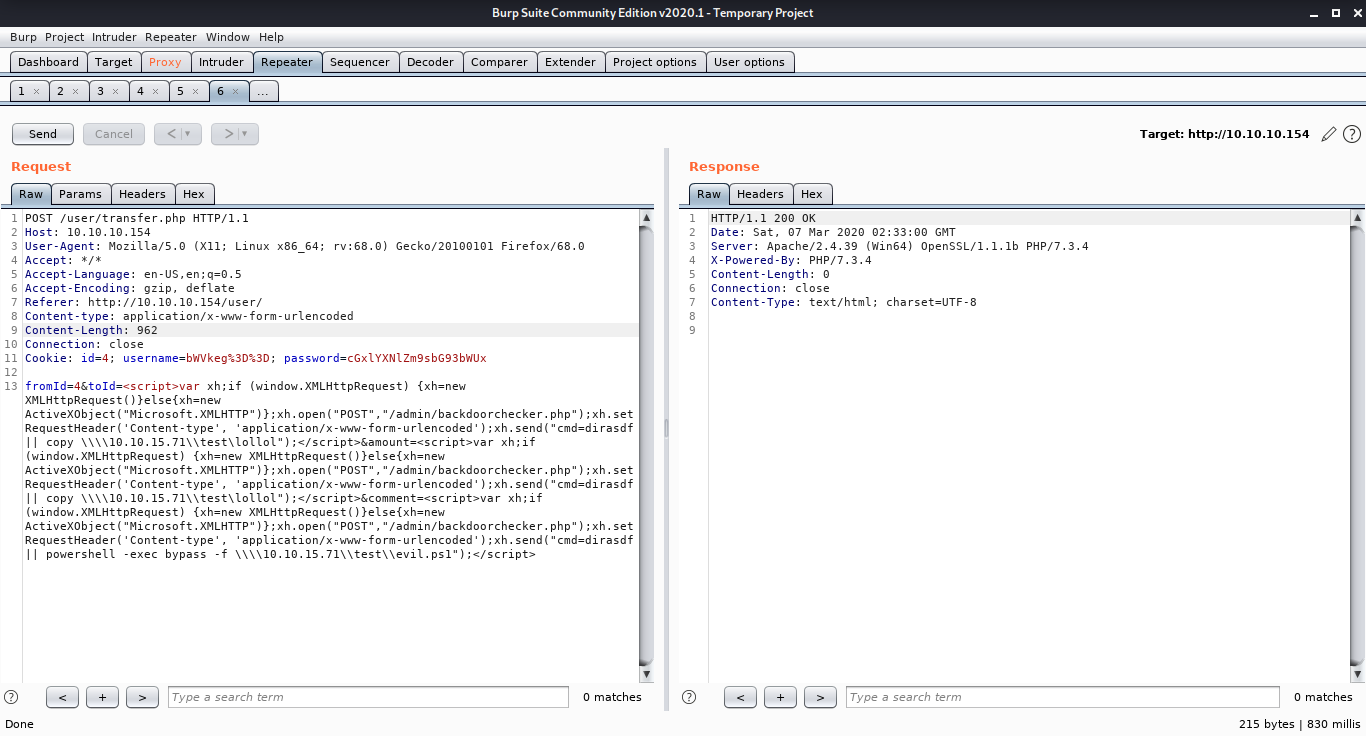1366x736 pixels.
Task: Focus the request search term field
Action: tap(368, 697)
